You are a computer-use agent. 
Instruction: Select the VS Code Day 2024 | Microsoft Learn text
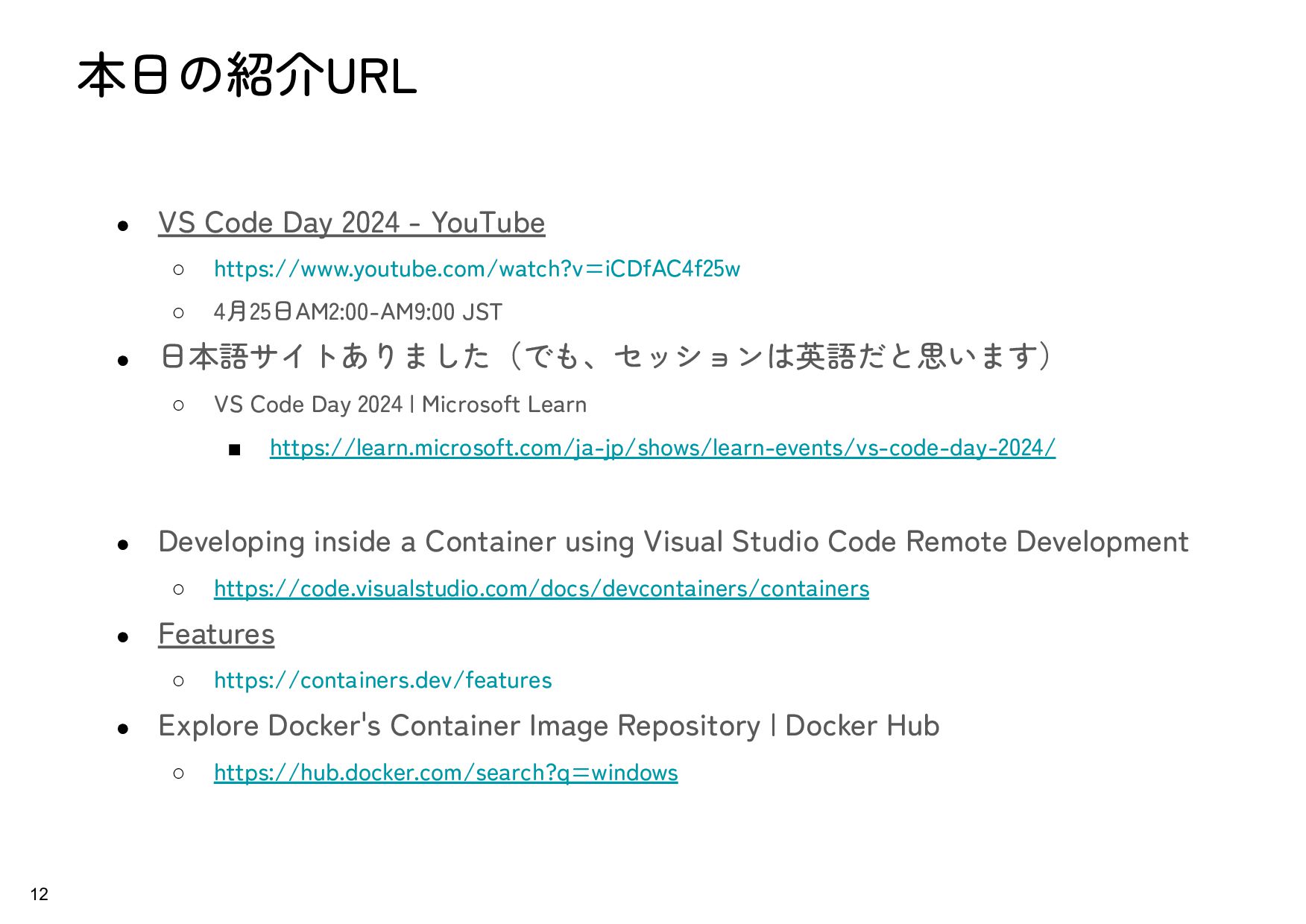point(400,405)
